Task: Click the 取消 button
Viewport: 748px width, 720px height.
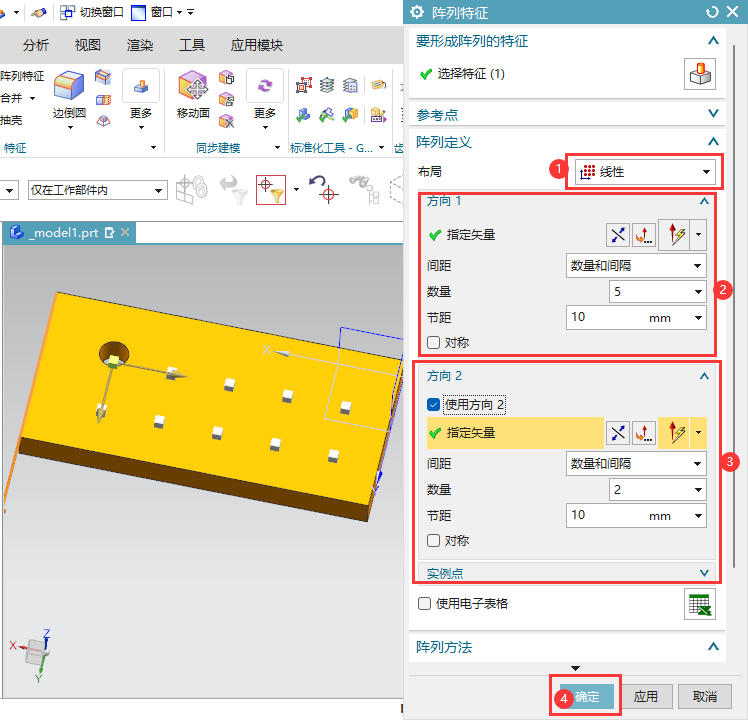Action: point(705,697)
